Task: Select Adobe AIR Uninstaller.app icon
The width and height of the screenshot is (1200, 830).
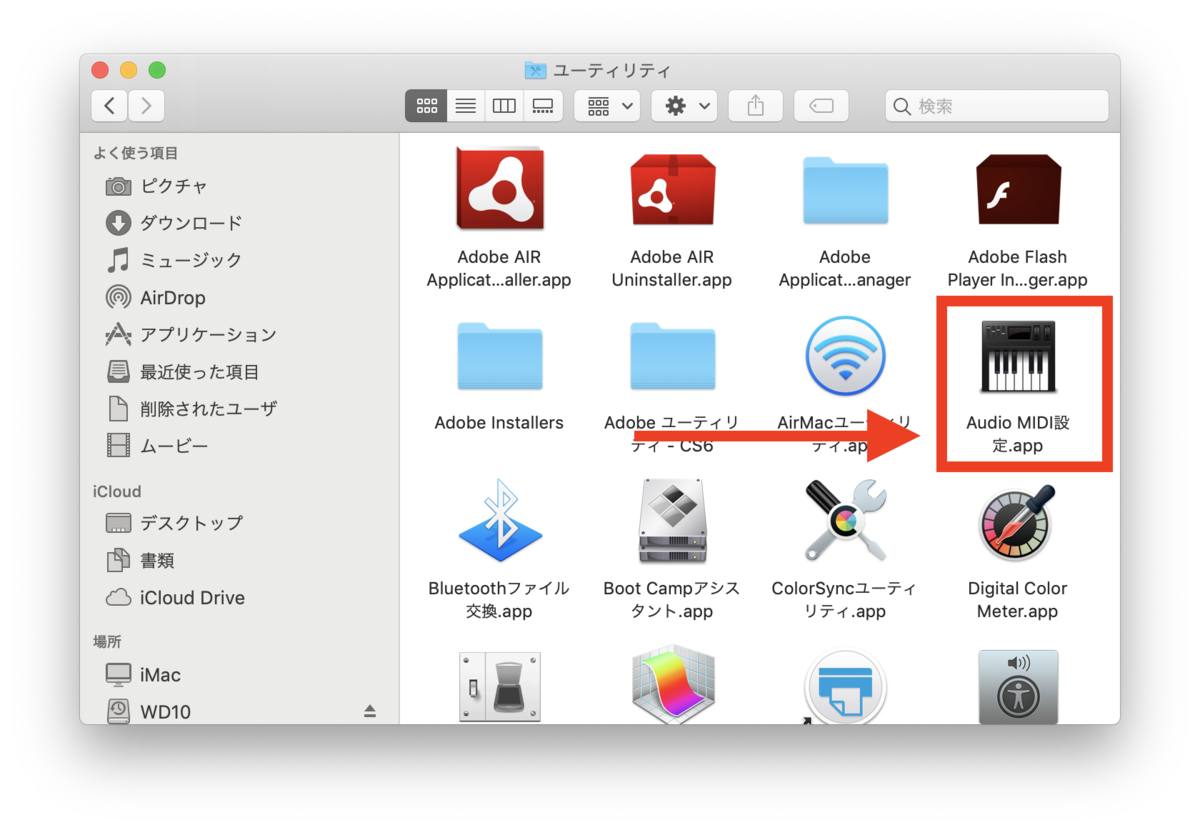Action: point(672,190)
